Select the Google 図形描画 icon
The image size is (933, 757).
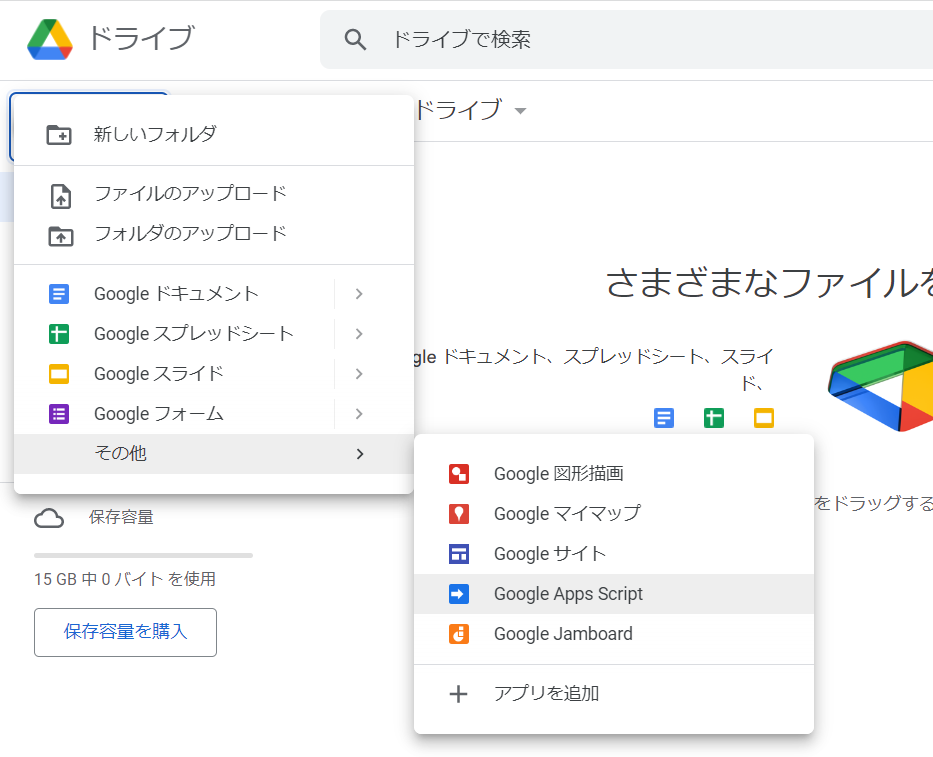[x=460, y=473]
